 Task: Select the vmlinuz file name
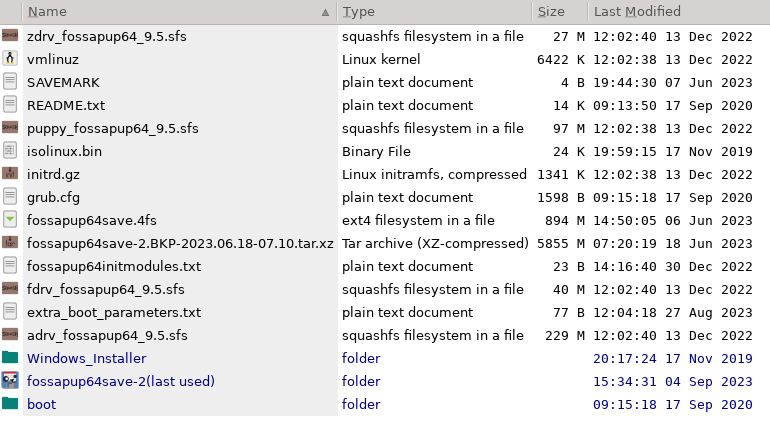pos(53,59)
